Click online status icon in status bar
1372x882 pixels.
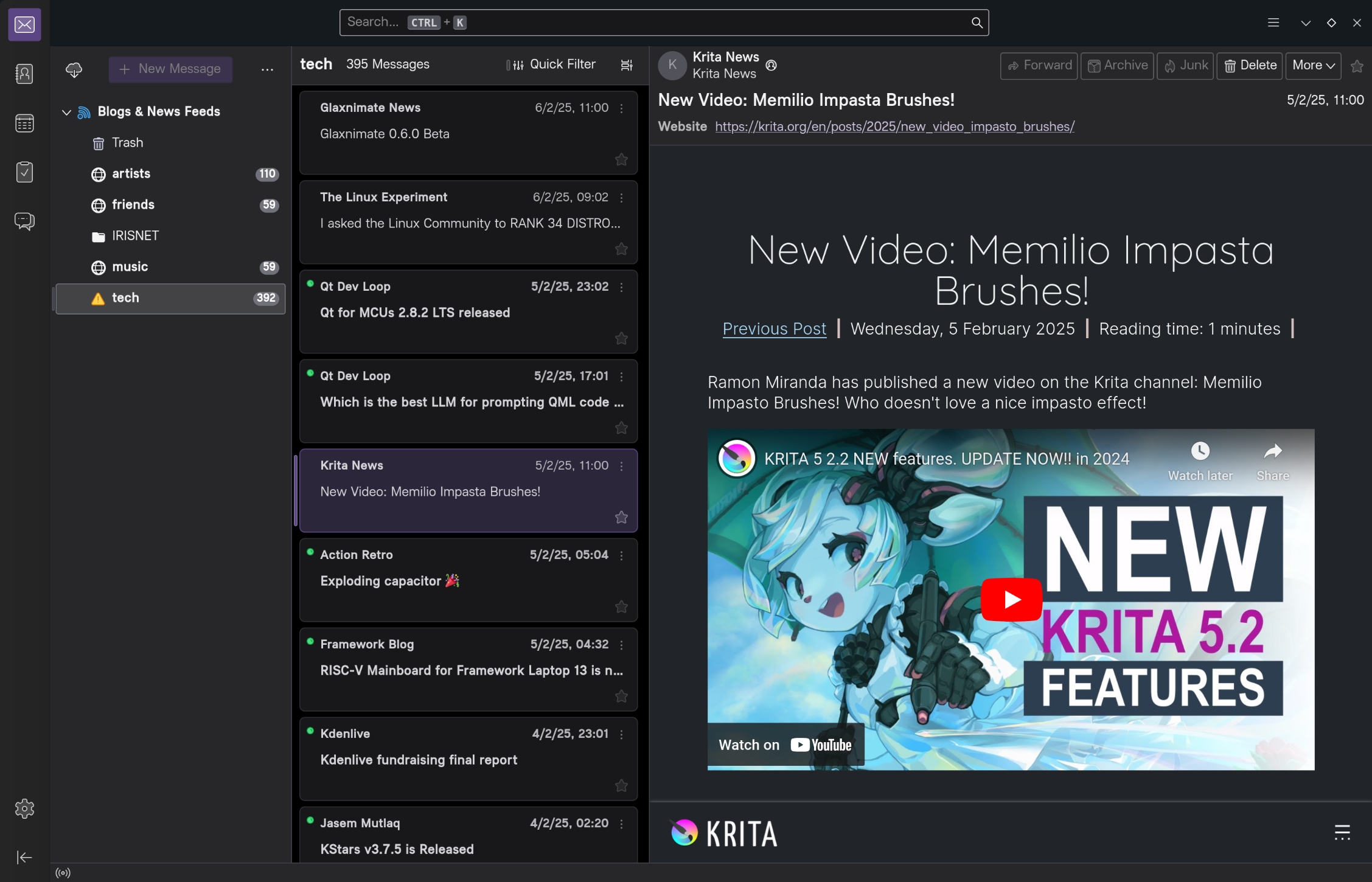coord(63,873)
